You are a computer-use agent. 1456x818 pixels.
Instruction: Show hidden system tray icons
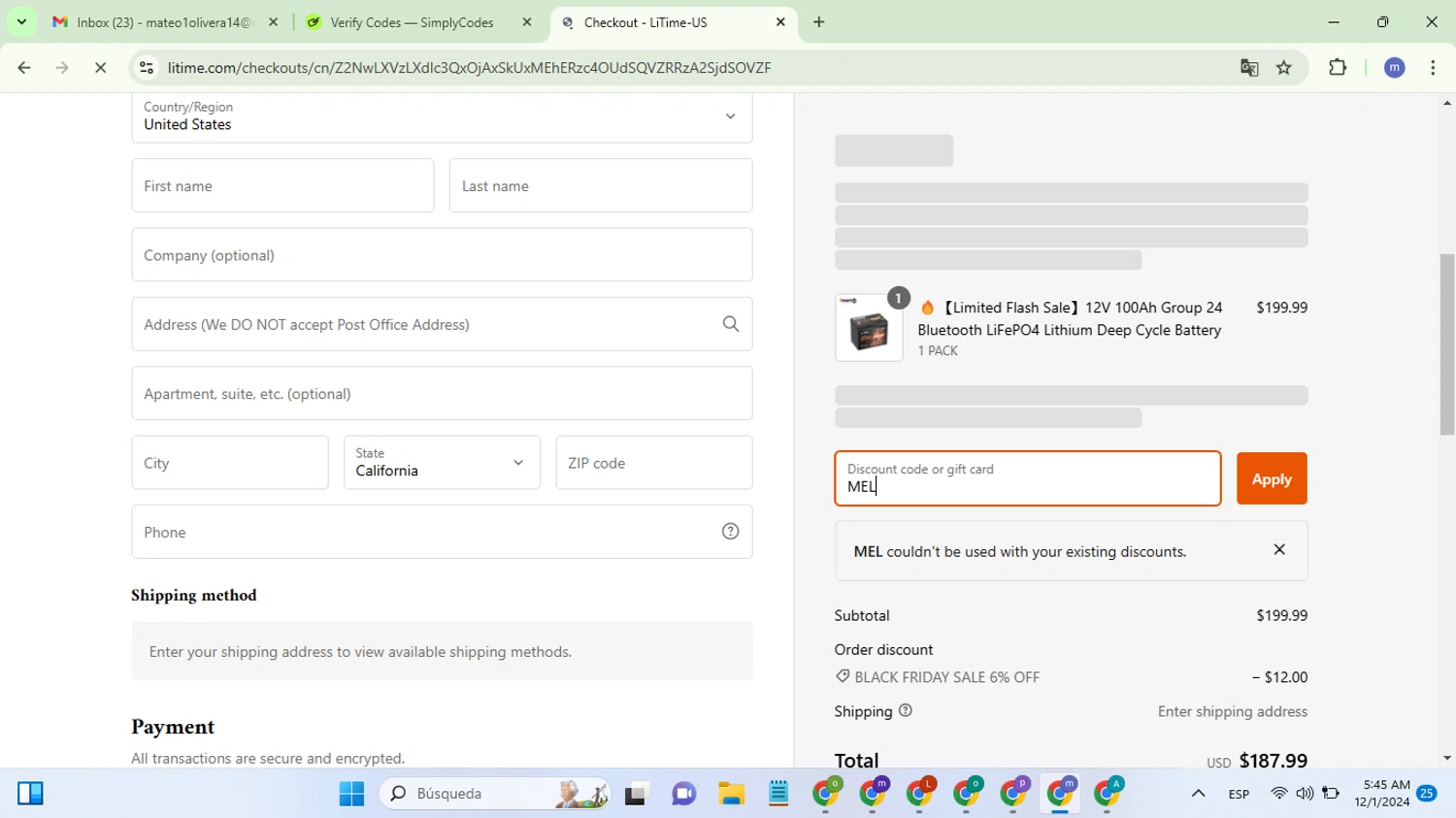click(1199, 794)
